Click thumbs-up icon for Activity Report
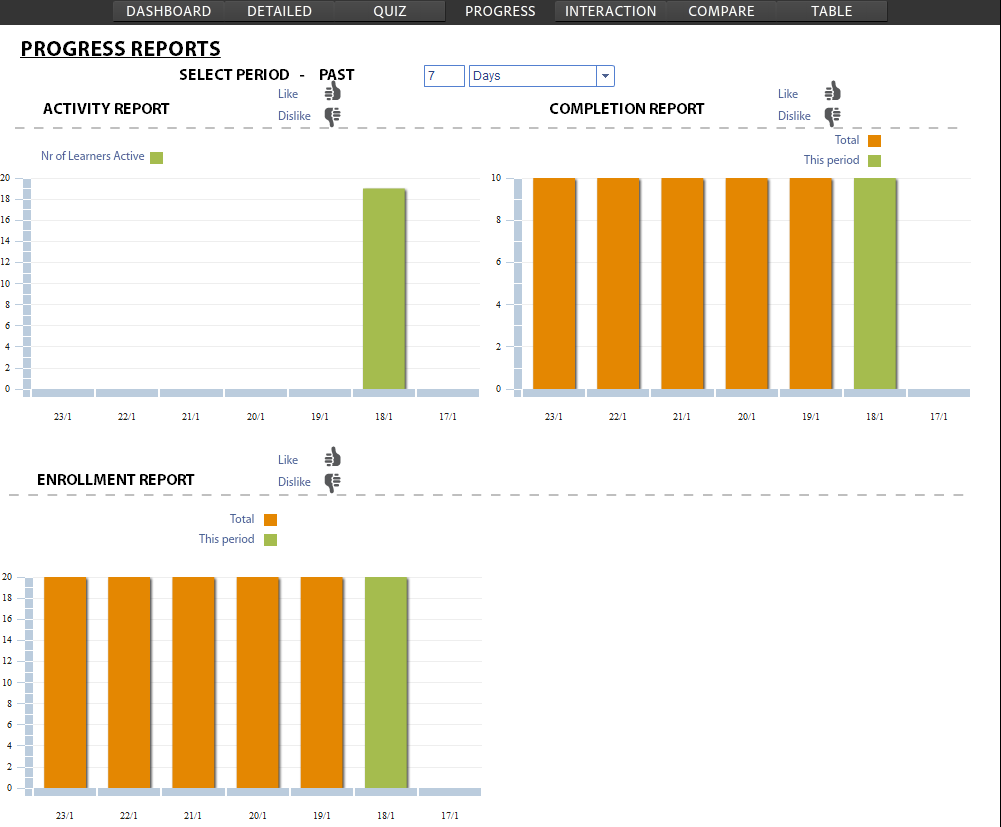This screenshot has width=1001, height=827. 333,92
